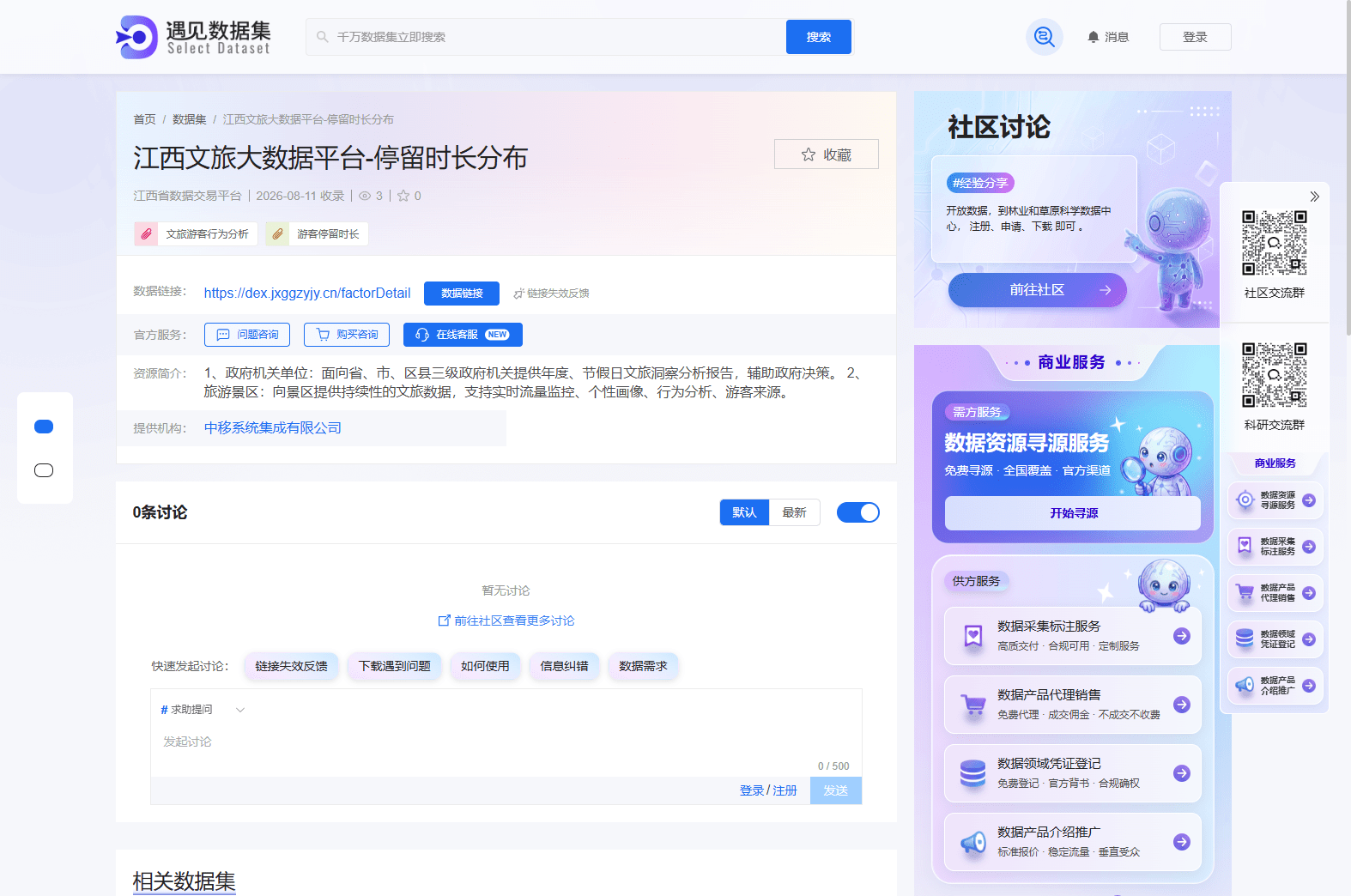The width and height of the screenshot is (1351, 896).
Task: Click 登录 / 注册 link in comment box
Action: [x=768, y=790]
